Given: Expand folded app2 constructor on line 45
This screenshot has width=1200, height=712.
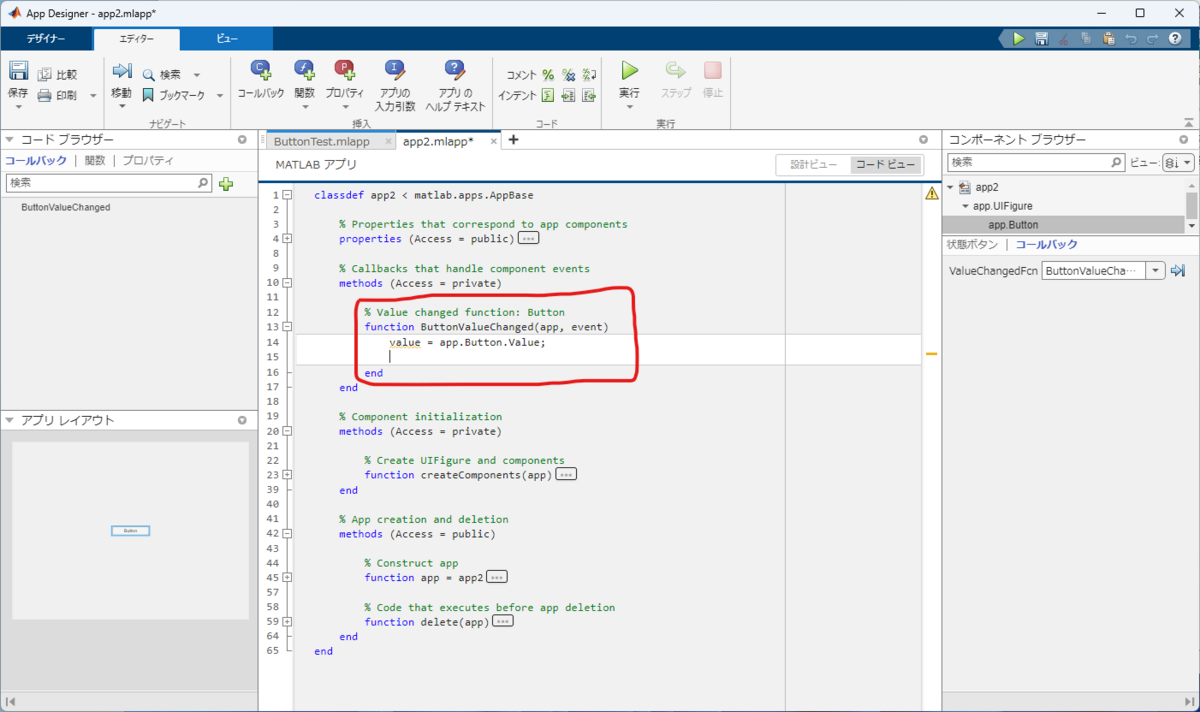Looking at the screenshot, I should point(287,577).
